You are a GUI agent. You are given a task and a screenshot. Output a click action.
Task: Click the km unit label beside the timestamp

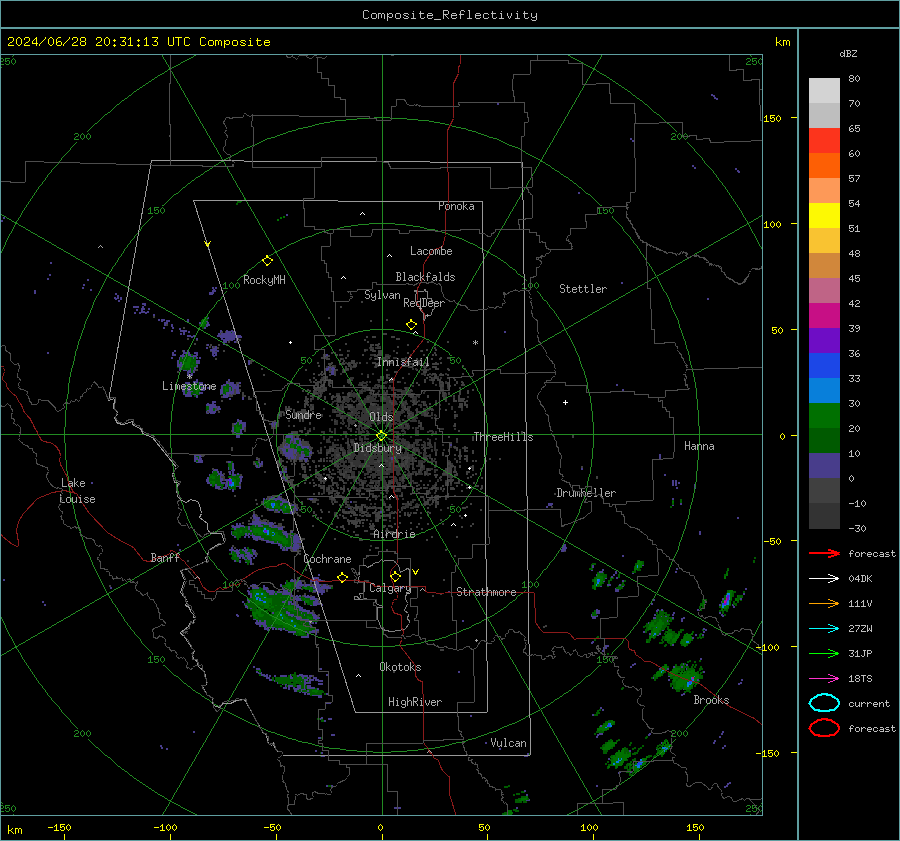coord(782,42)
